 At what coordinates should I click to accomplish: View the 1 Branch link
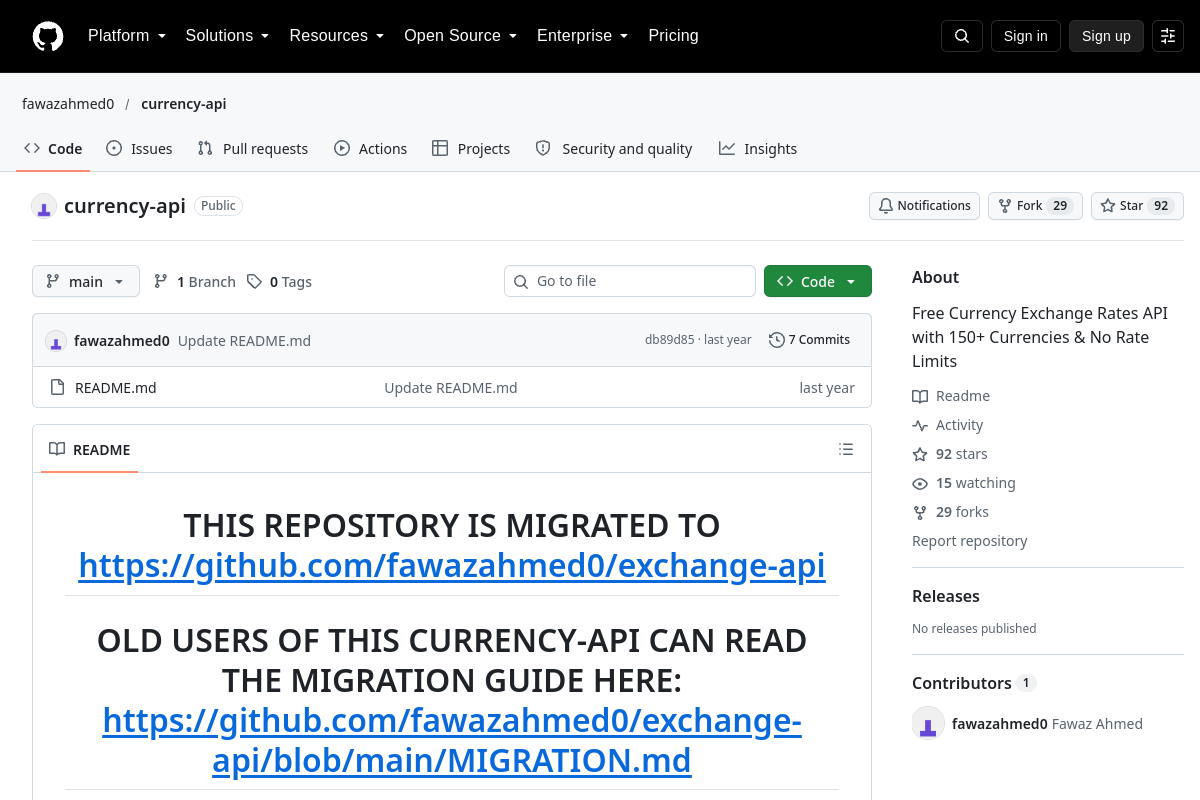click(x=195, y=282)
